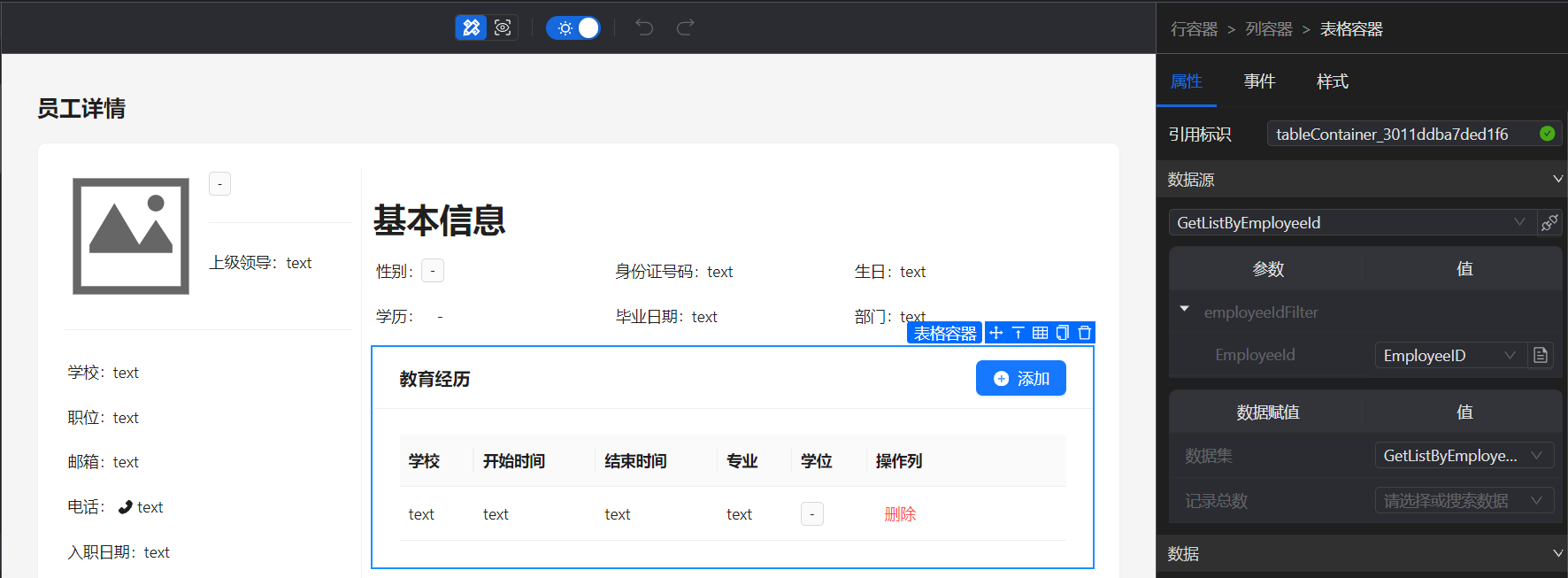The height and width of the screenshot is (578, 1568).
Task: Click the 学历: label
Action: point(395,317)
